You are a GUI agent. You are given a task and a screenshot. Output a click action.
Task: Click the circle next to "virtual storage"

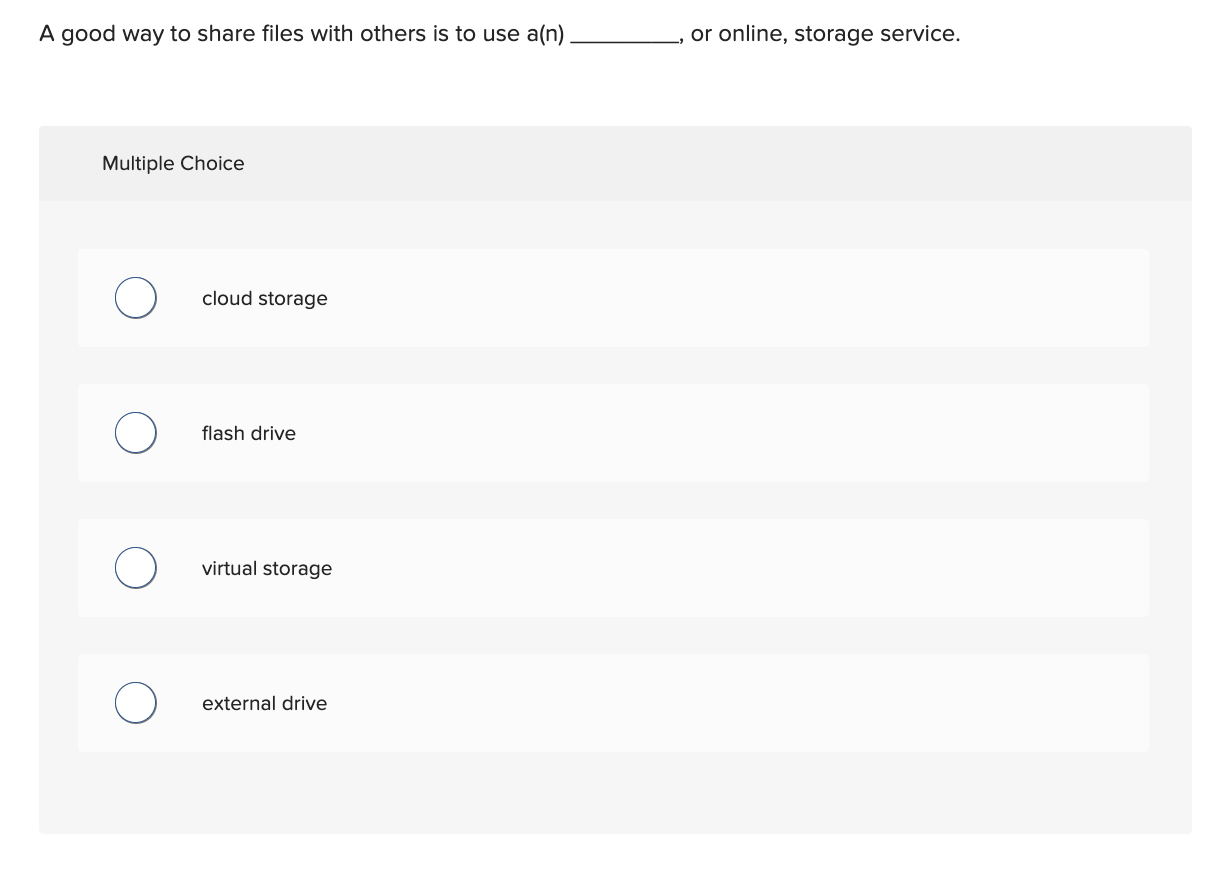point(135,567)
